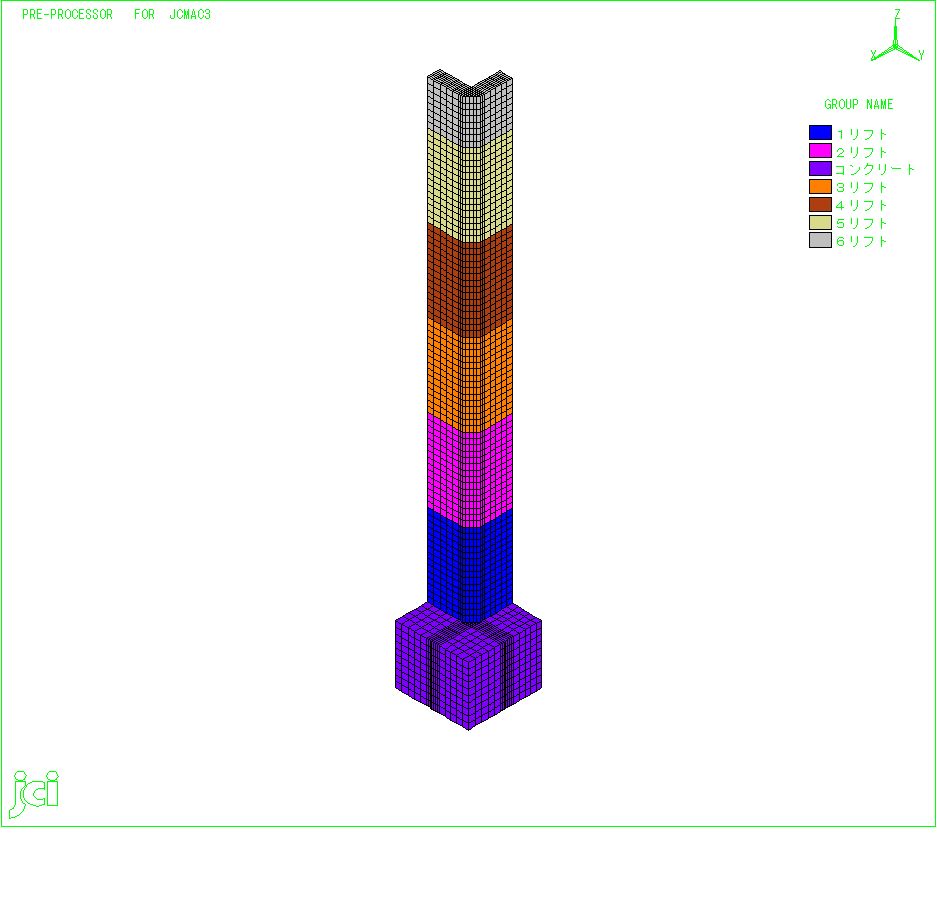Select the gray 6リフト legend swatch
The image size is (937, 899).
(820, 240)
